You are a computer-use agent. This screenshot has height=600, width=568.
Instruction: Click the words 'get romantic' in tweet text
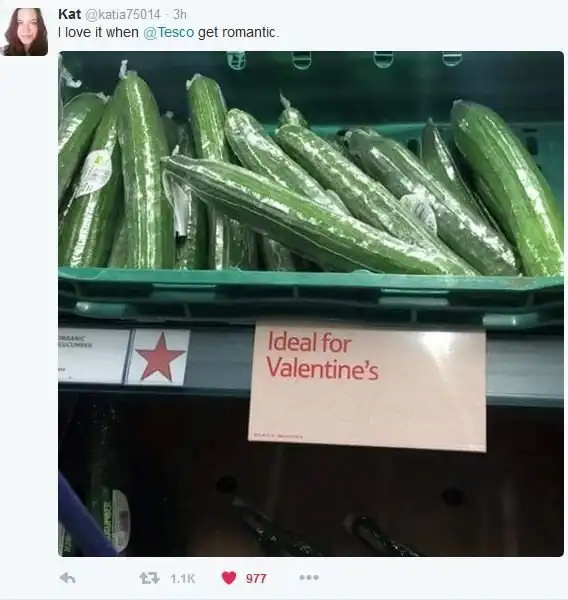236,33
